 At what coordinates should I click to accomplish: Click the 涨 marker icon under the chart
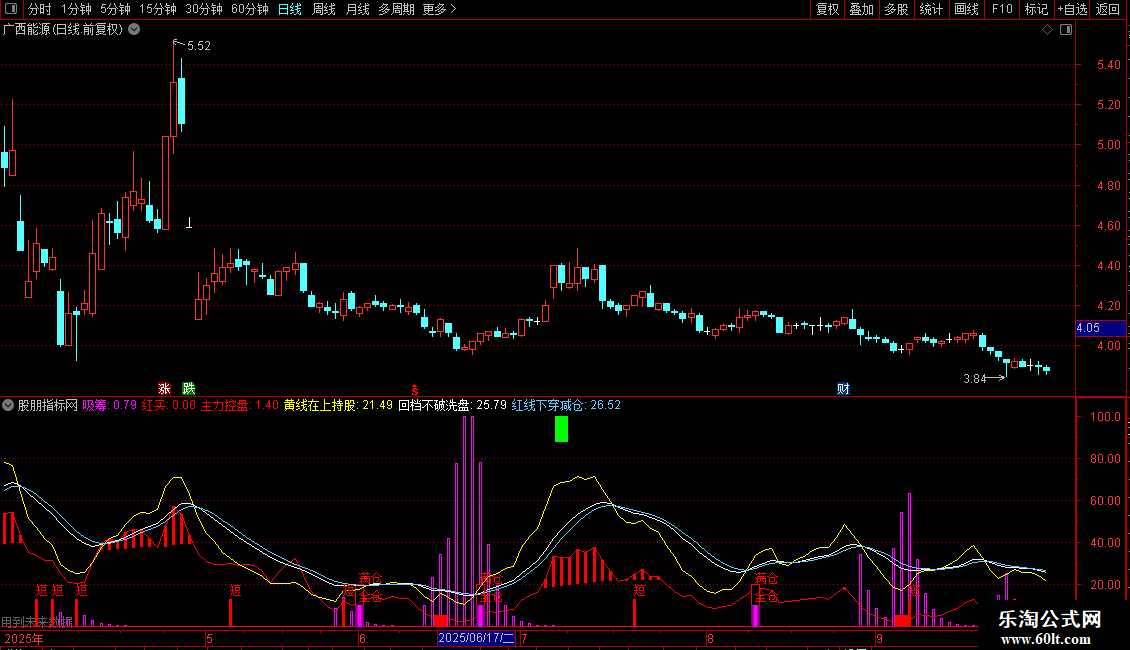164,388
